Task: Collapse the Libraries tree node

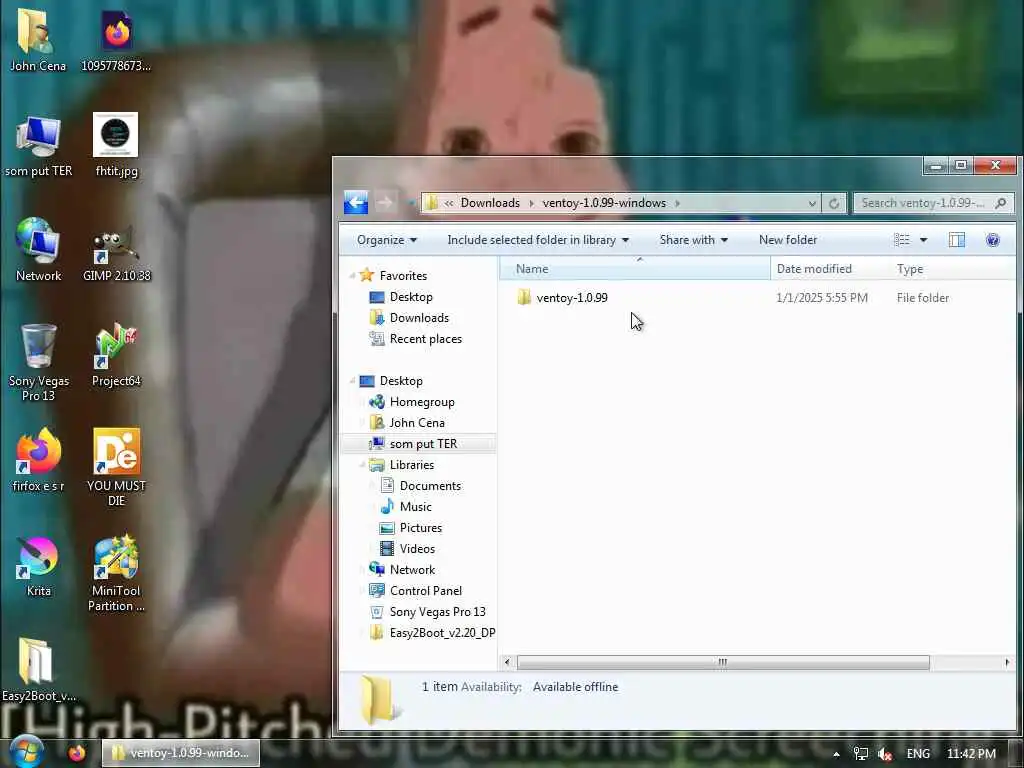Action: click(x=362, y=464)
